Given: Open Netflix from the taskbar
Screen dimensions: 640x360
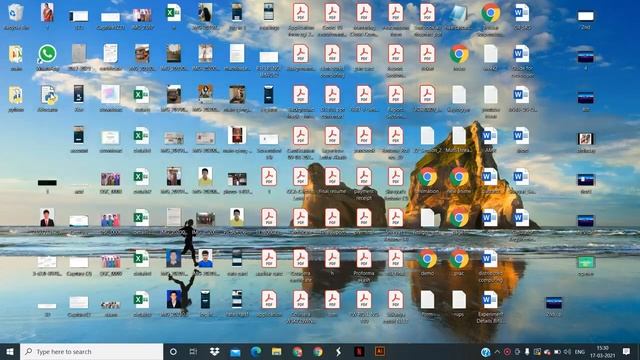Looking at the screenshot, I should tap(359, 351).
